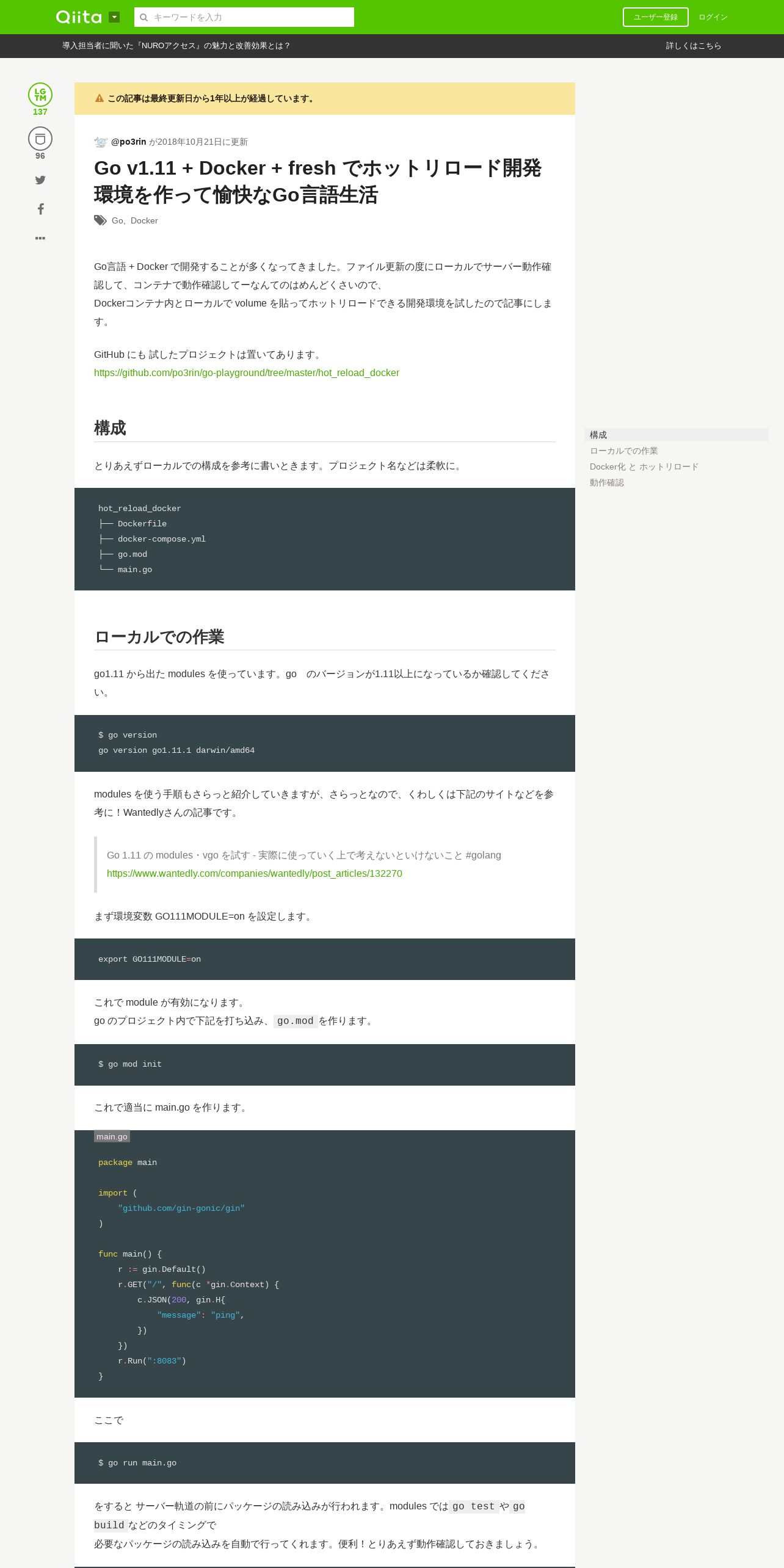Click the inline go.mod code snippet
The width and height of the screenshot is (784, 1568).
(296, 1021)
